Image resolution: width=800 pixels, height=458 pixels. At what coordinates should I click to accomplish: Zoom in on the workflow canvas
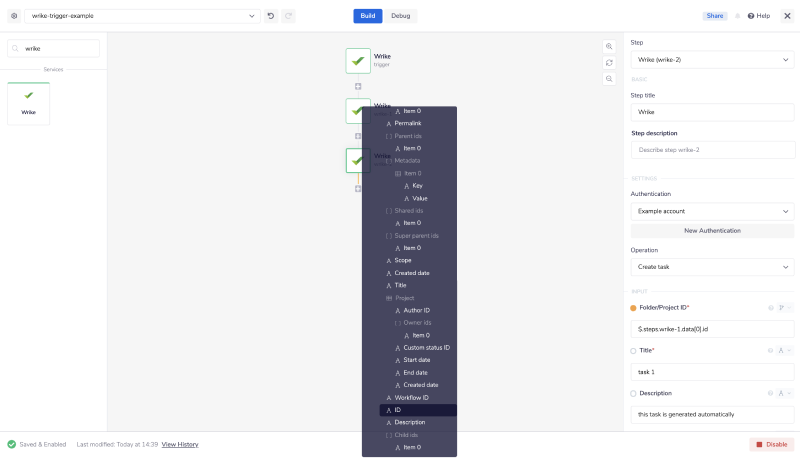pyautogui.click(x=609, y=46)
